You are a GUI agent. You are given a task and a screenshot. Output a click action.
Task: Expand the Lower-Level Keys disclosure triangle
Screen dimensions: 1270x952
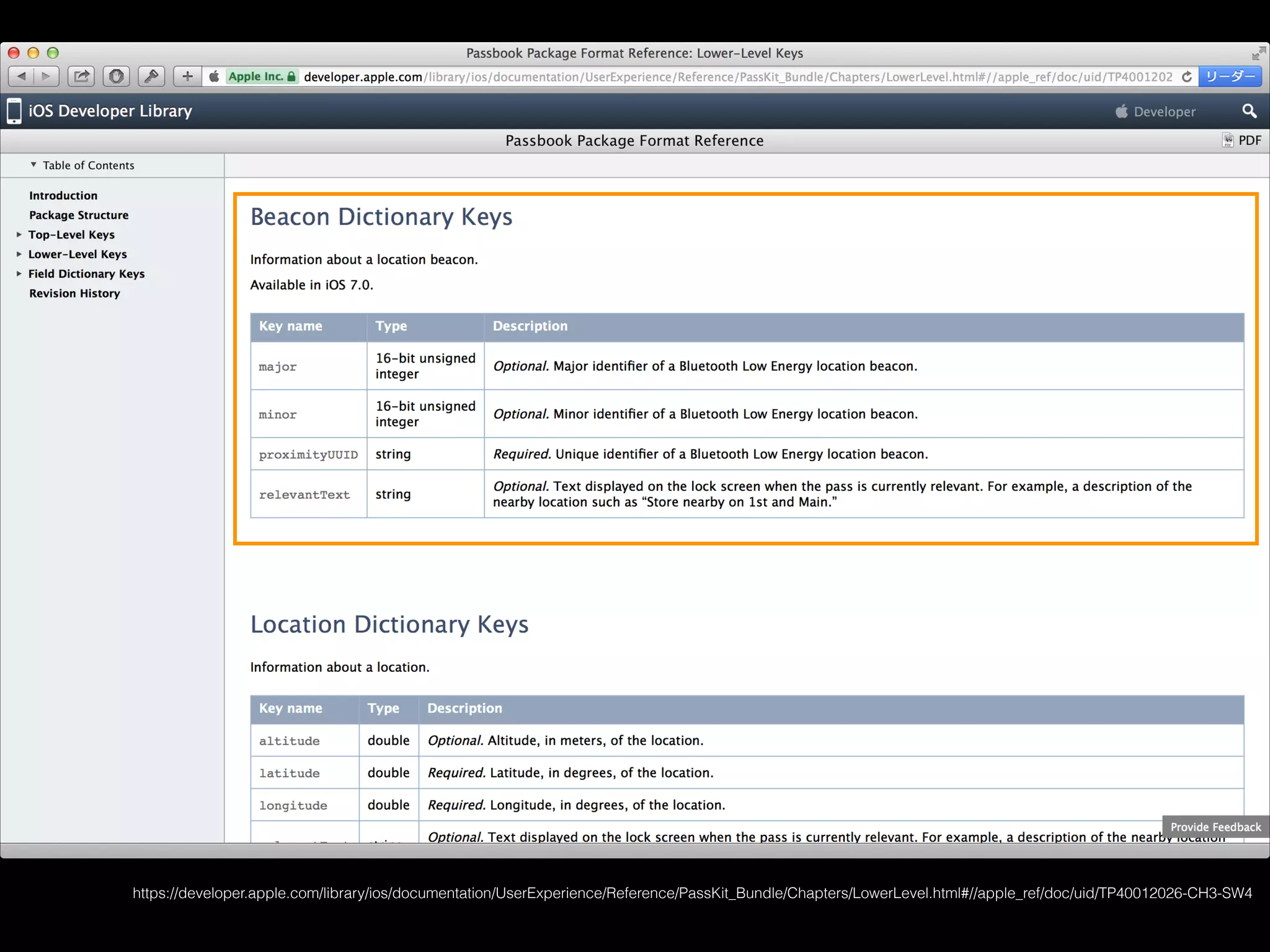[19, 254]
